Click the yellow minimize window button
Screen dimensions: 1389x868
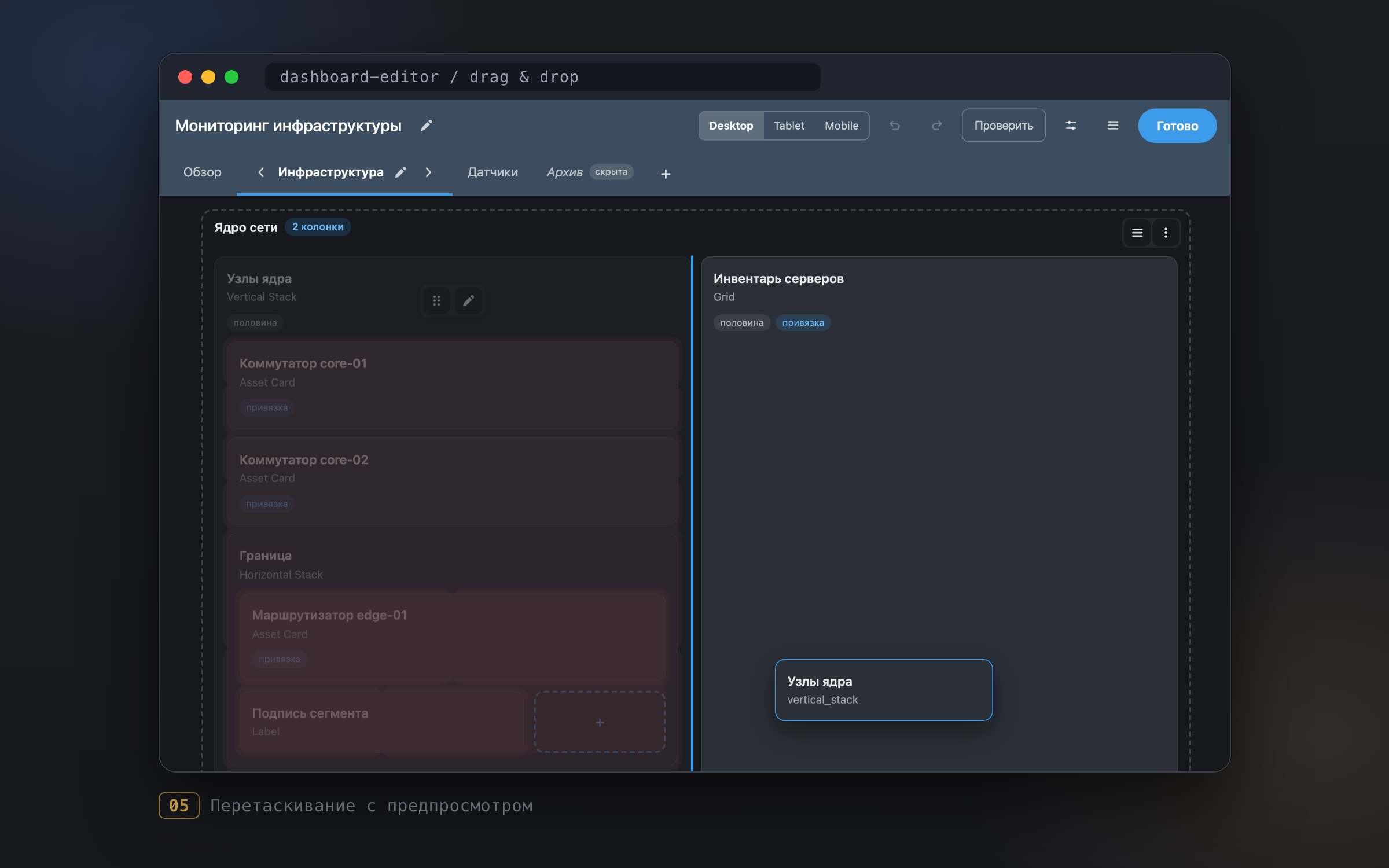208,77
